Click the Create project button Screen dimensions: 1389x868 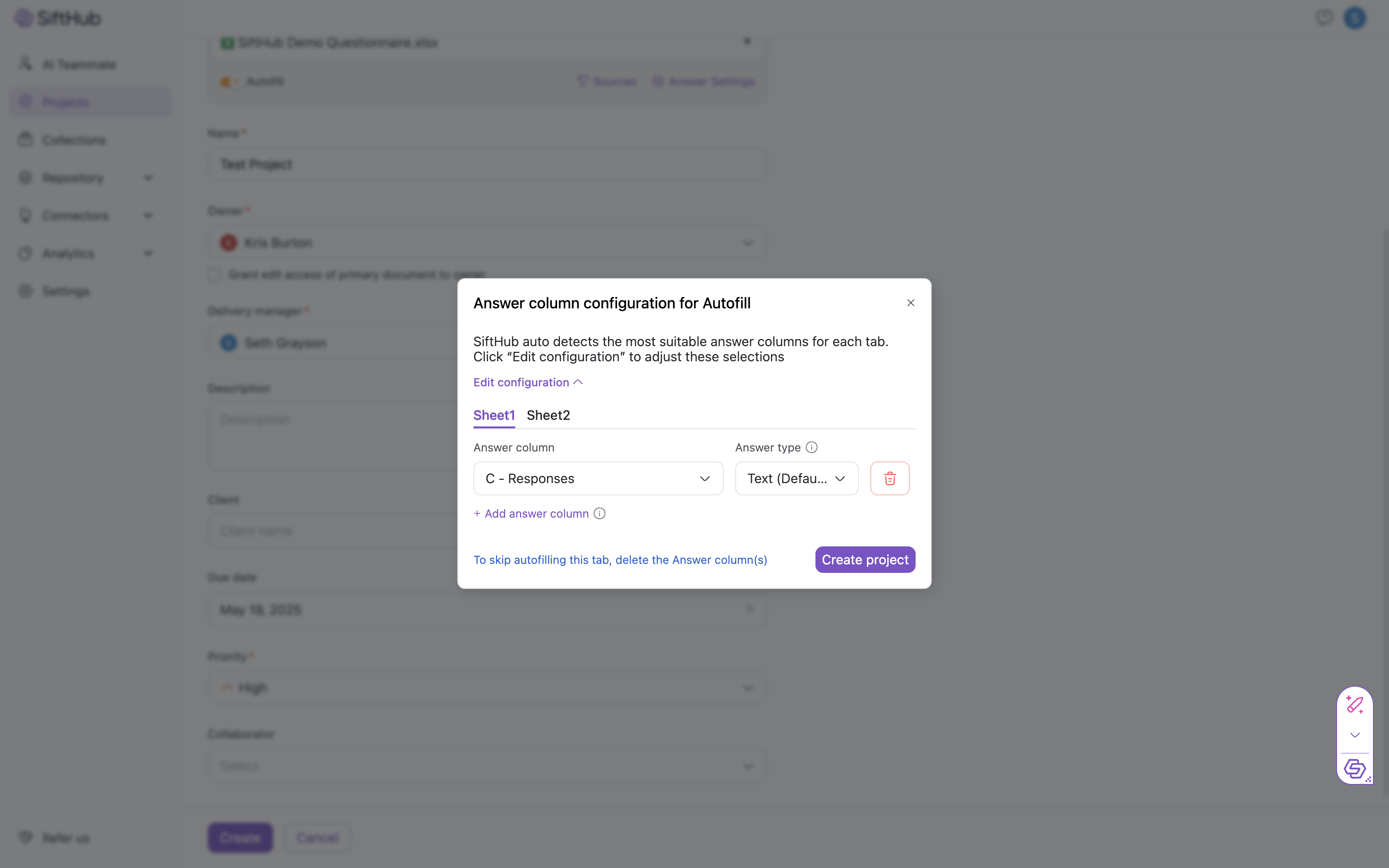click(x=865, y=560)
